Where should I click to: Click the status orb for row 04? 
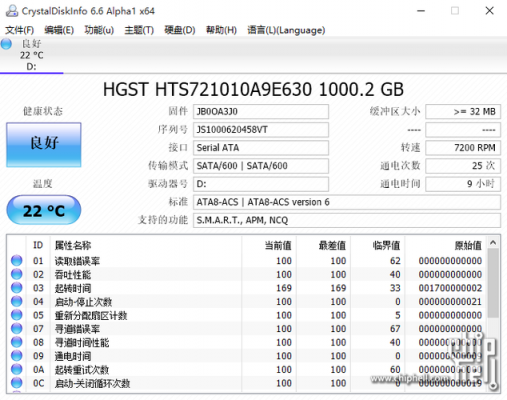coord(16,301)
